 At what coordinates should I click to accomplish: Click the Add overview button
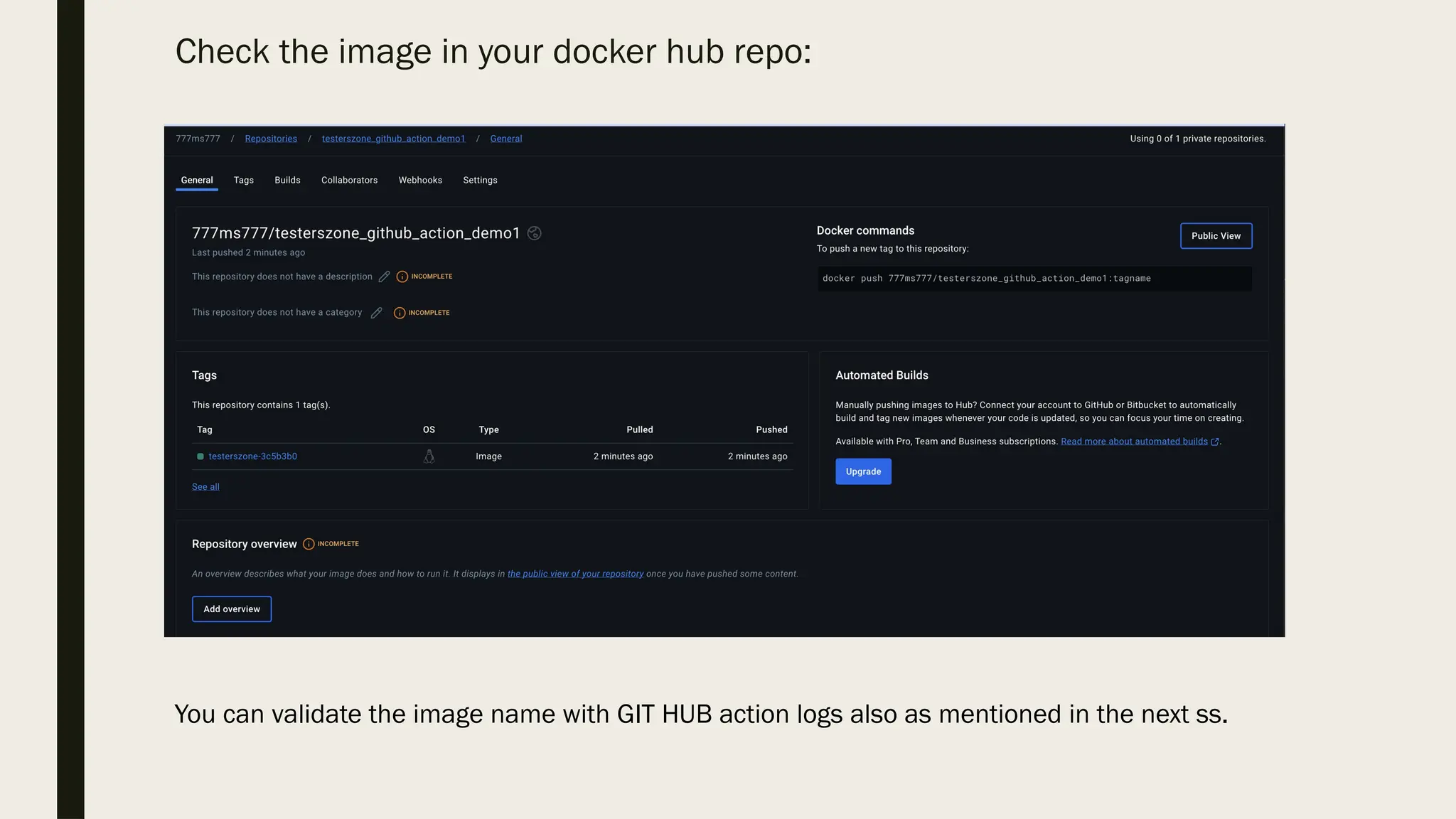pos(232,609)
